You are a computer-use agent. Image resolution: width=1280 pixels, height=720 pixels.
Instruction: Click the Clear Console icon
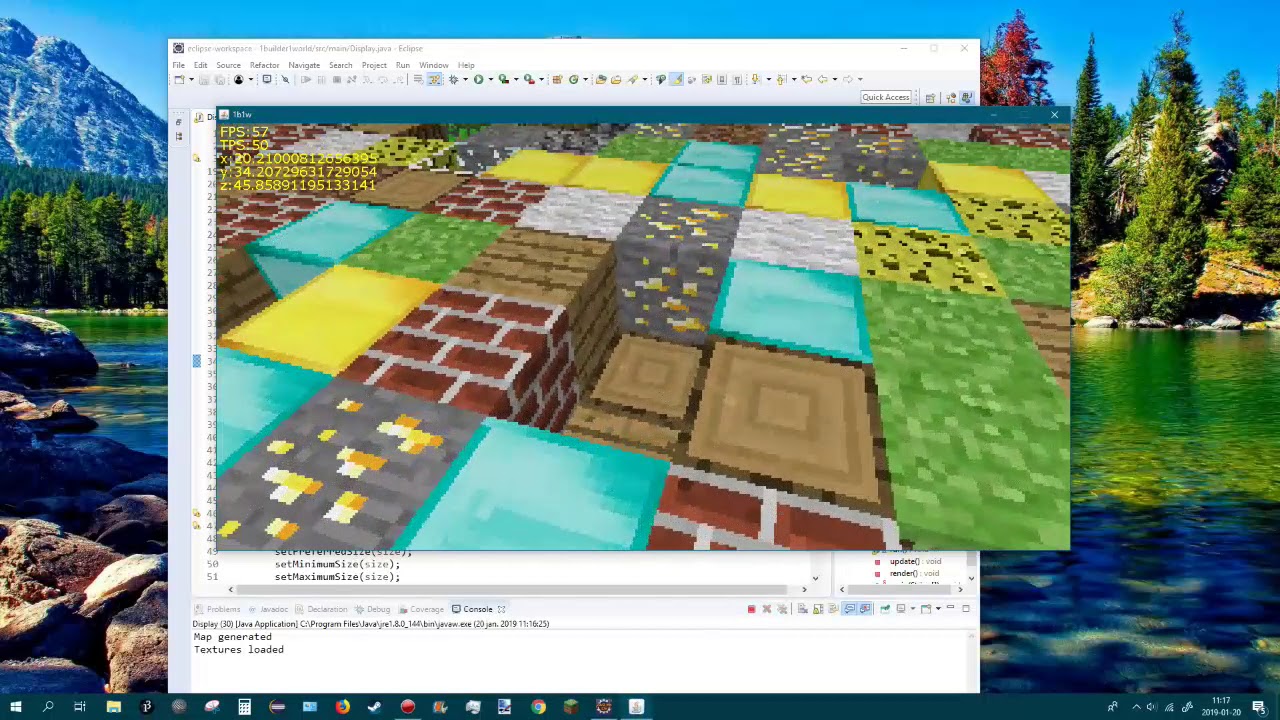[x=802, y=609]
